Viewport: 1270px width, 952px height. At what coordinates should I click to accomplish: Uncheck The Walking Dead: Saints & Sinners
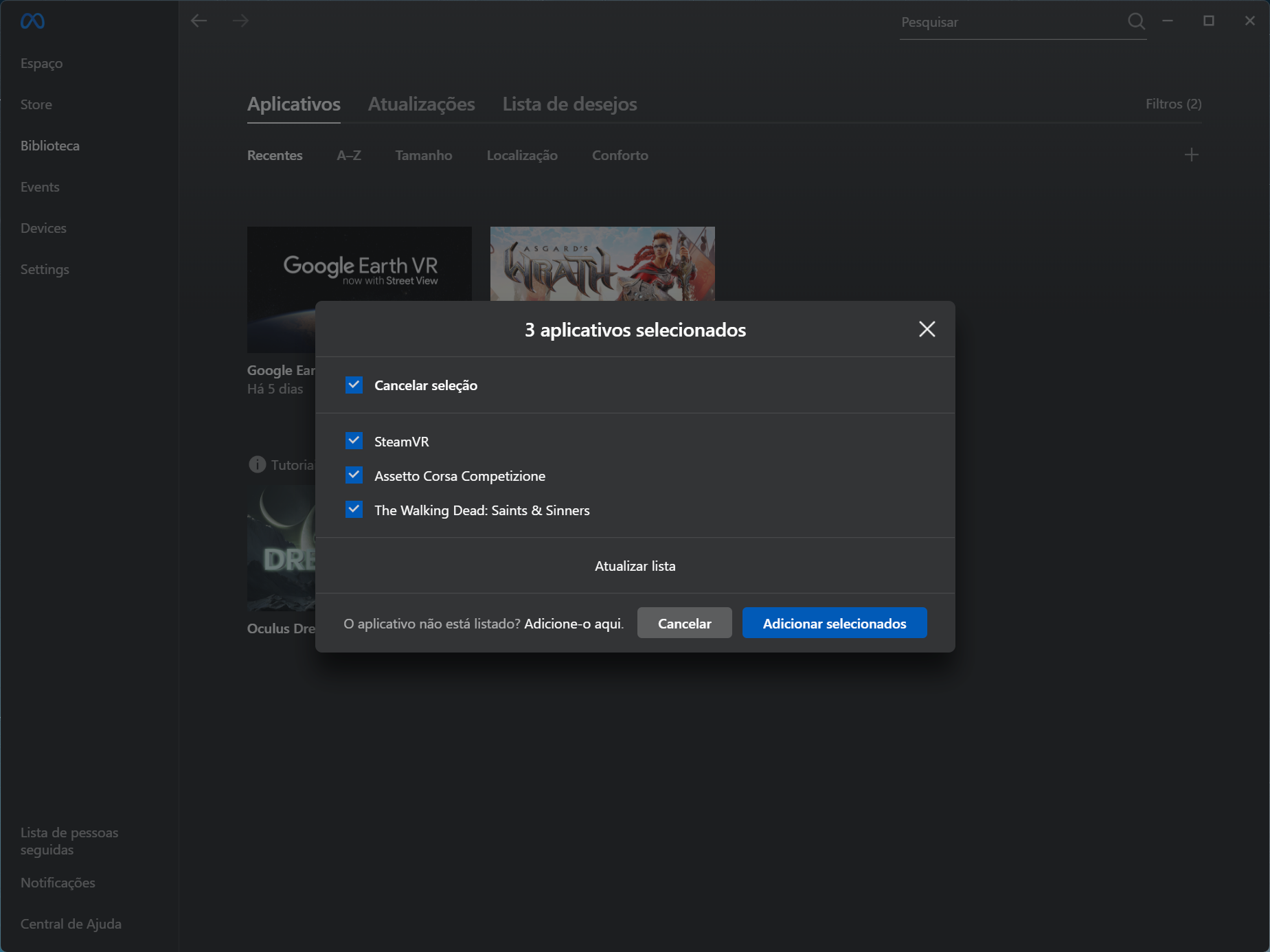click(x=354, y=509)
